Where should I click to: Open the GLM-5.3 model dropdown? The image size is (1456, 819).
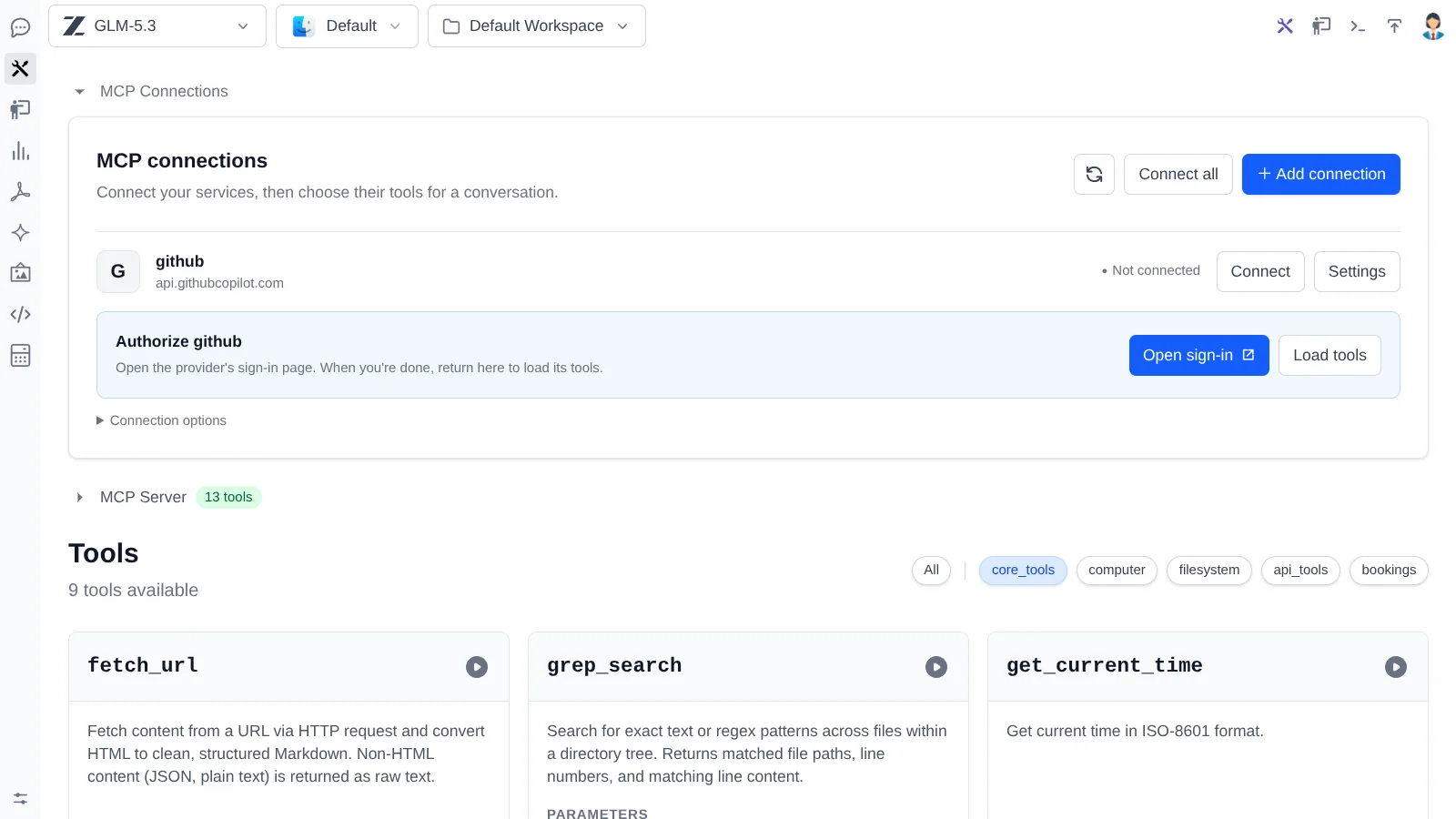(157, 25)
